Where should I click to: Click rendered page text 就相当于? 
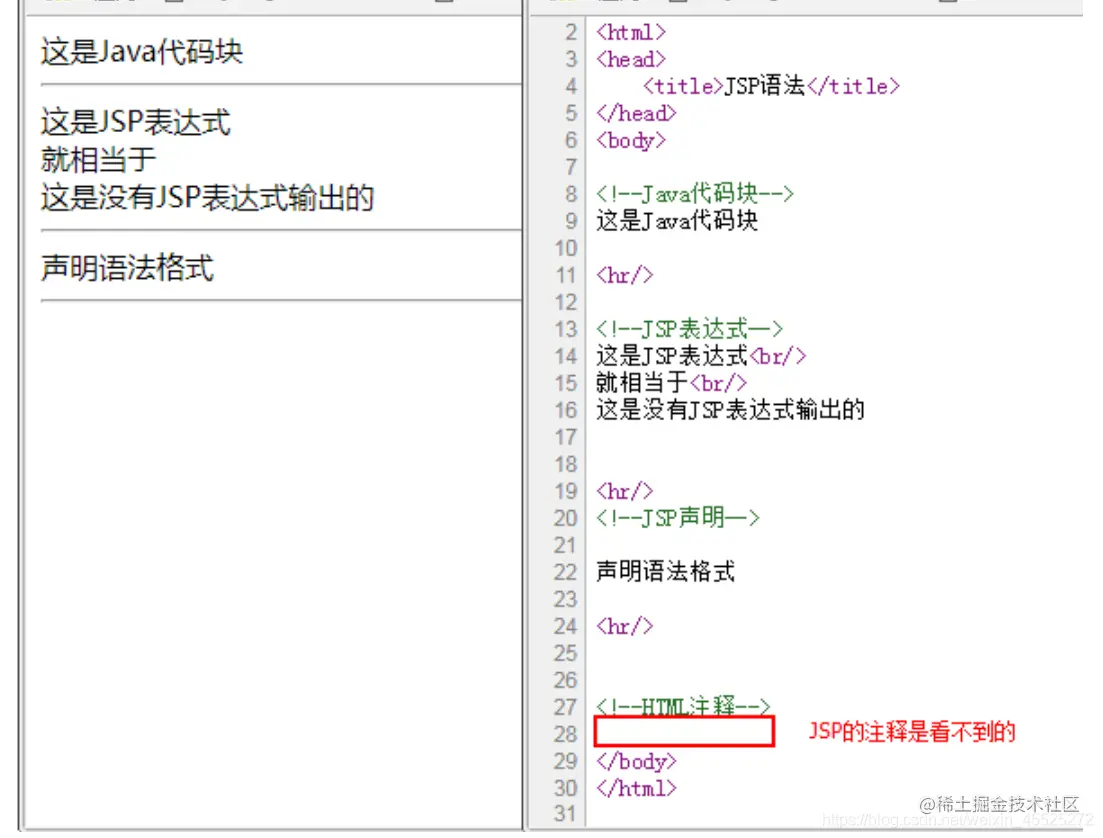(98, 160)
